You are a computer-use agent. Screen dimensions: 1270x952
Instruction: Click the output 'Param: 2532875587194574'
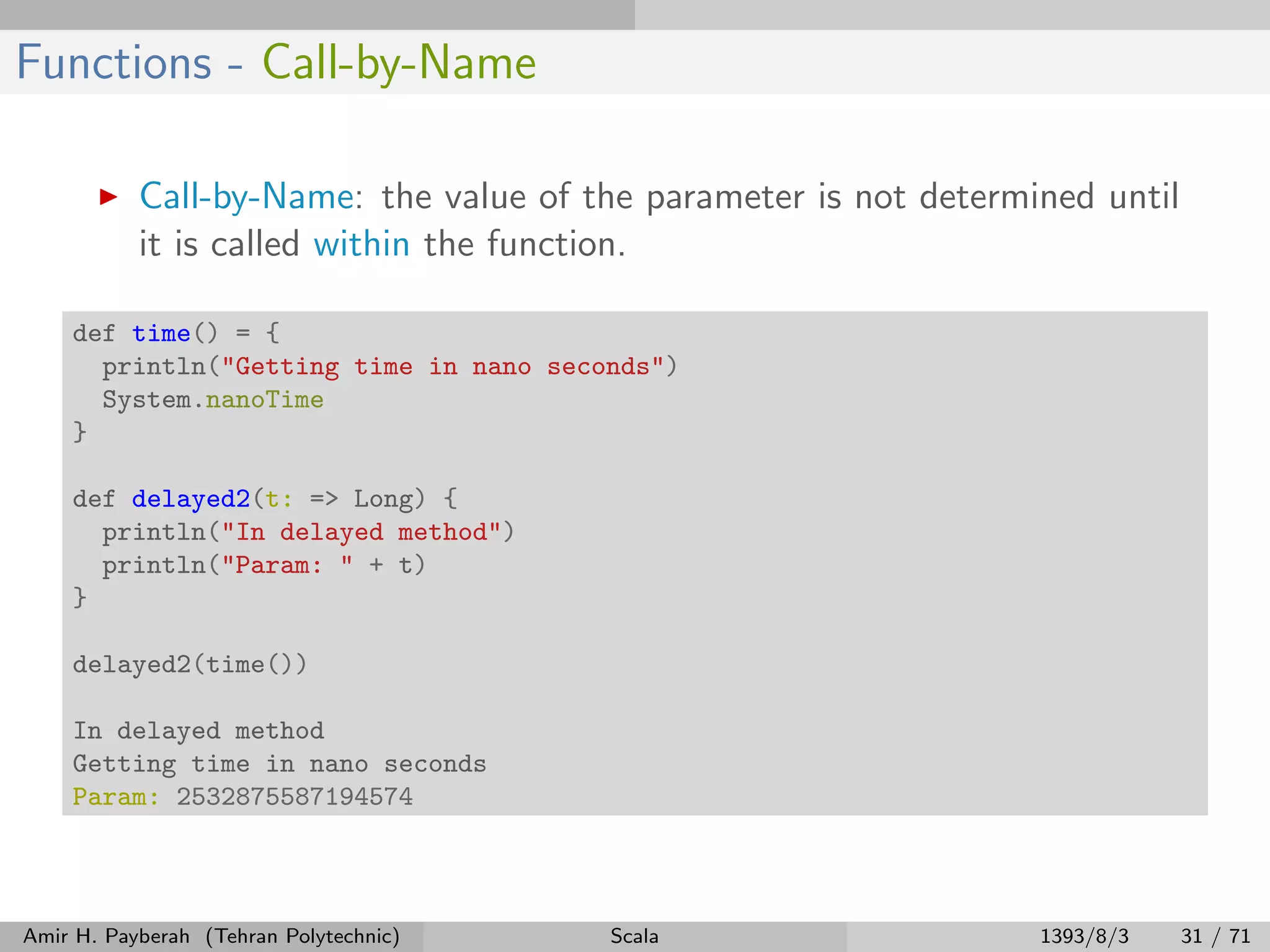point(242,797)
